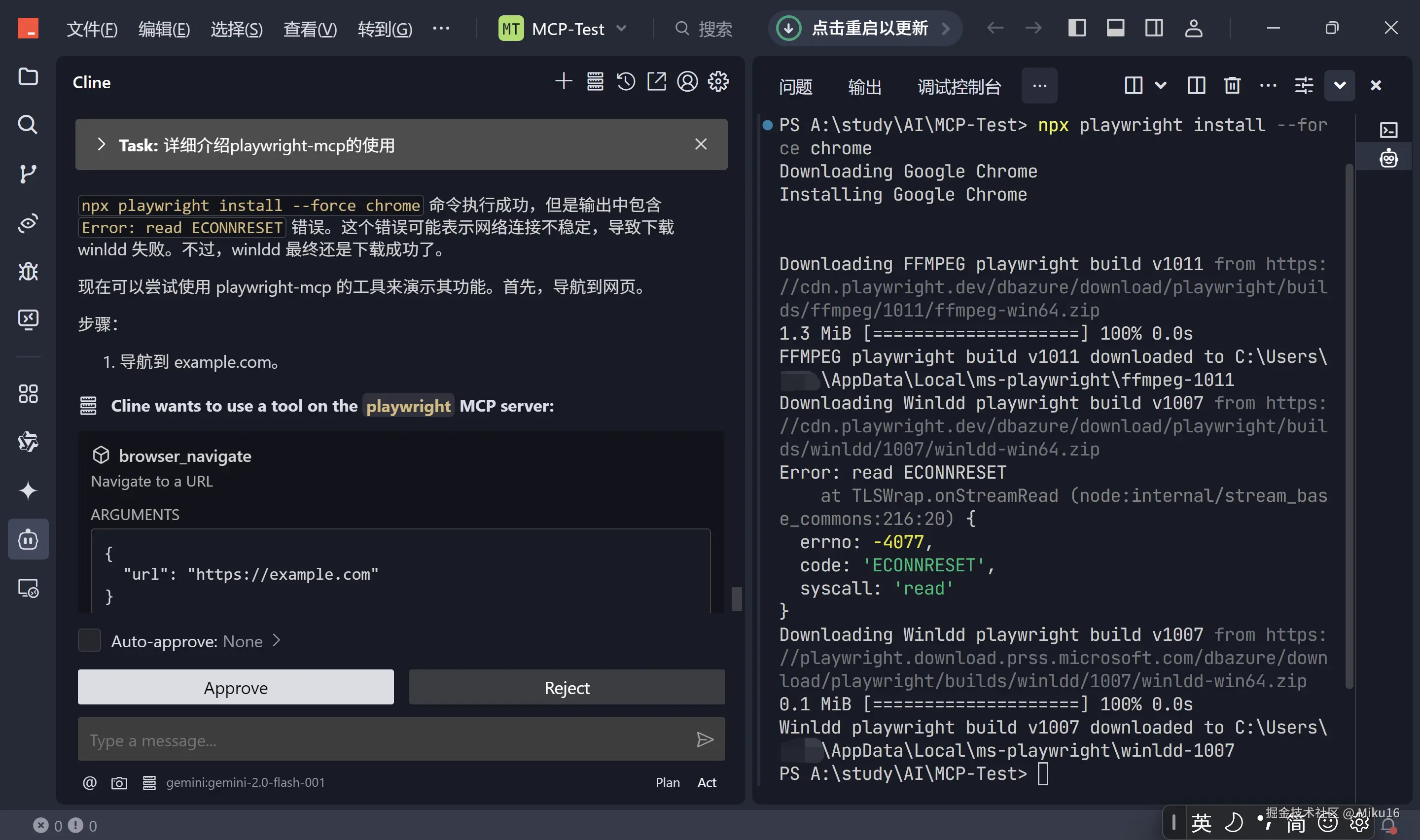Click the Run and Debug bug icon
This screenshot has width=1420, height=840.
(28, 272)
